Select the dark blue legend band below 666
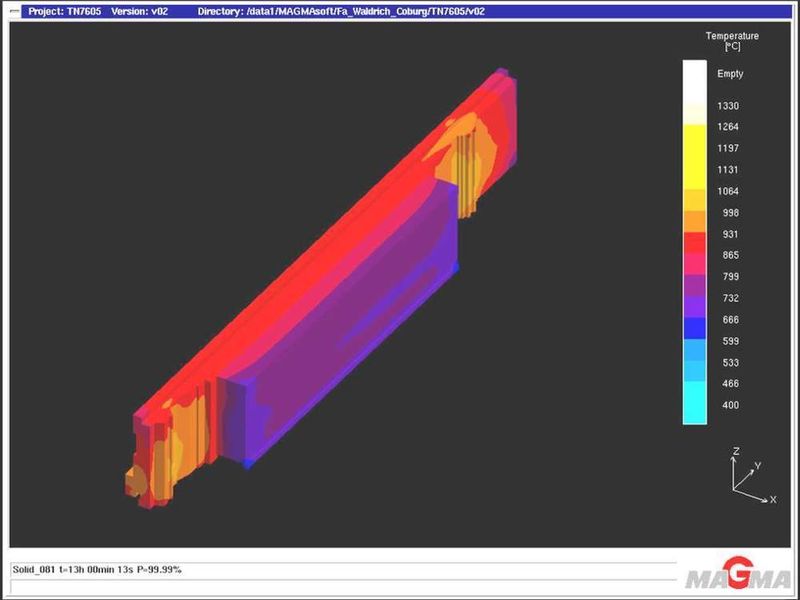Image resolution: width=800 pixels, height=600 pixels. (694, 328)
